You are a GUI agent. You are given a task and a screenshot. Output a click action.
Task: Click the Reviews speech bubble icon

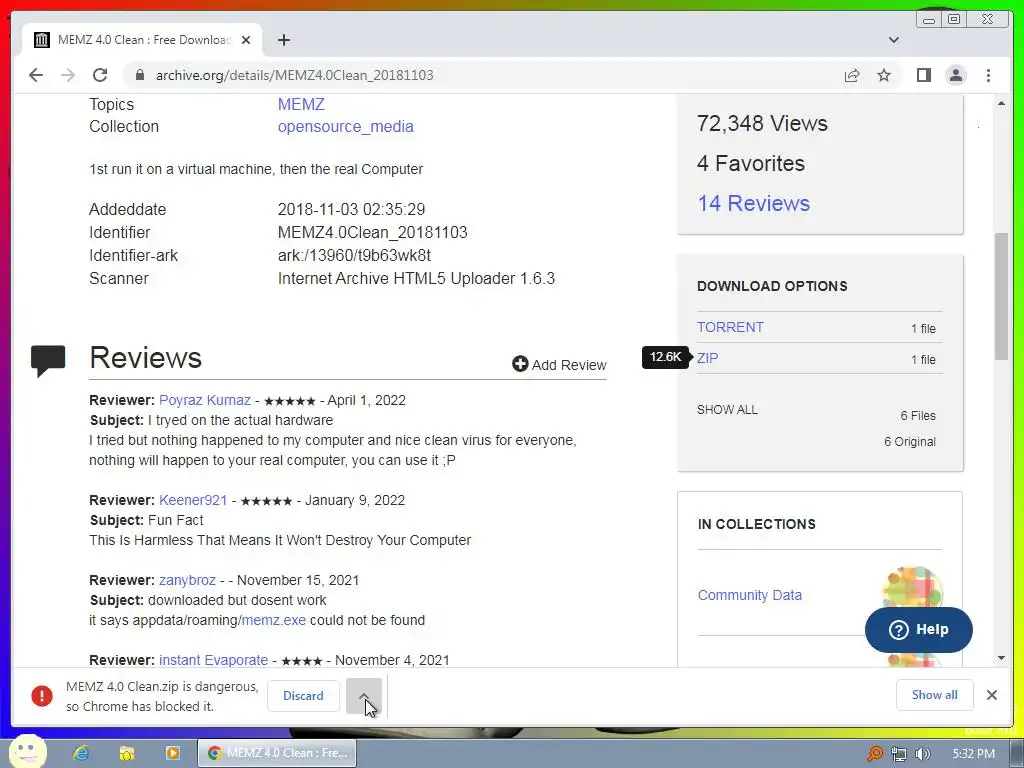(x=48, y=360)
